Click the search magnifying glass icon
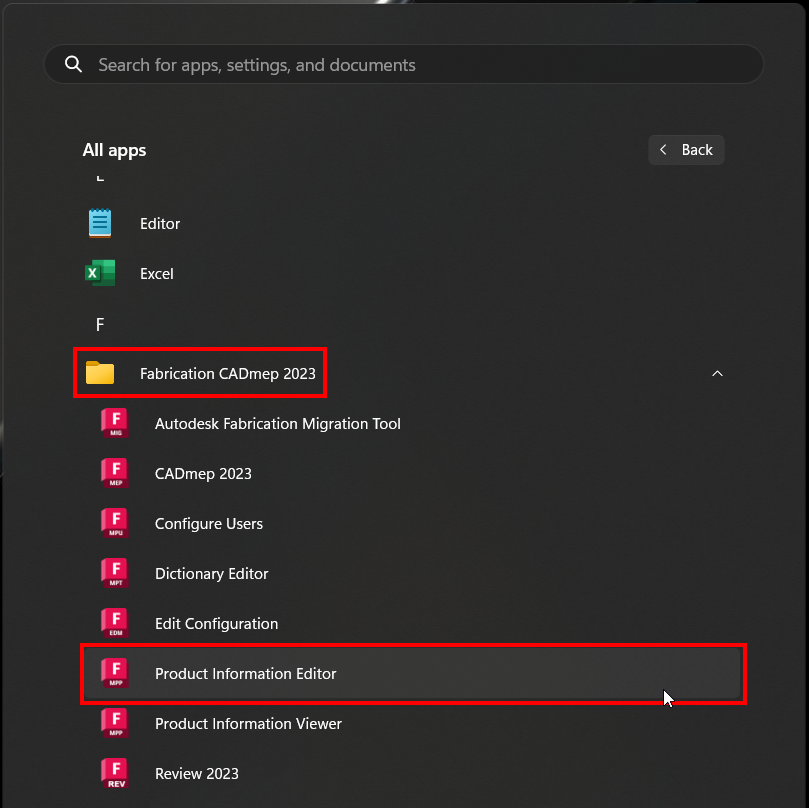Image resolution: width=809 pixels, height=808 pixels. pos(73,63)
